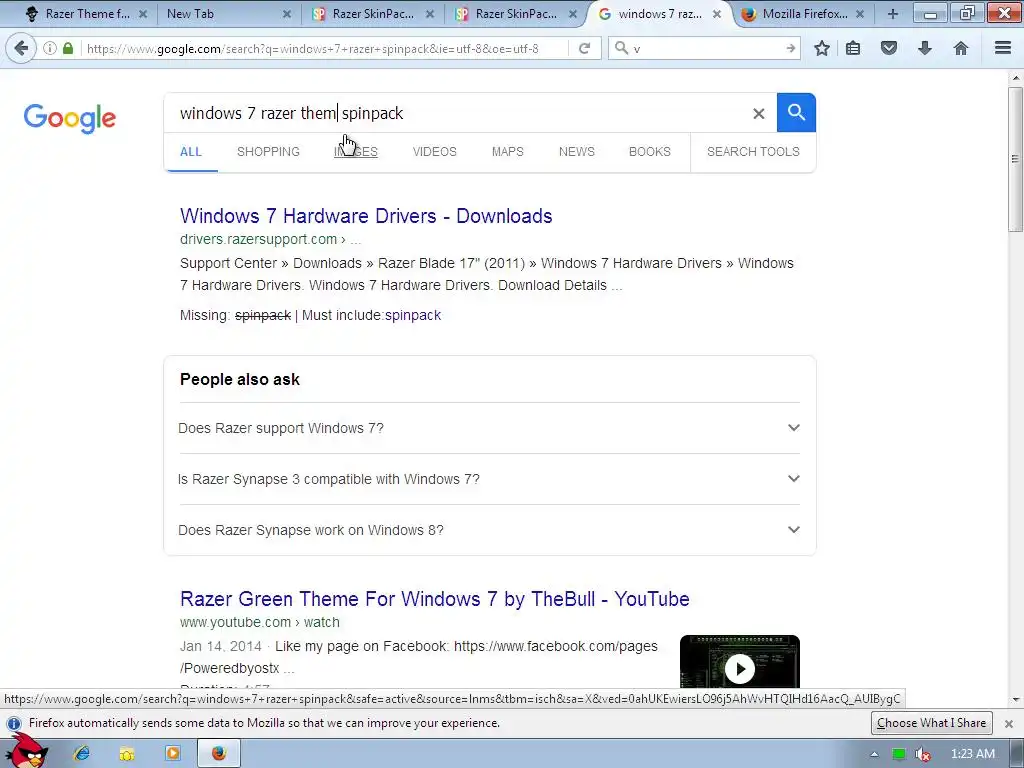Open Firefox downloads arrow icon
The image size is (1024, 768).
coord(925,48)
